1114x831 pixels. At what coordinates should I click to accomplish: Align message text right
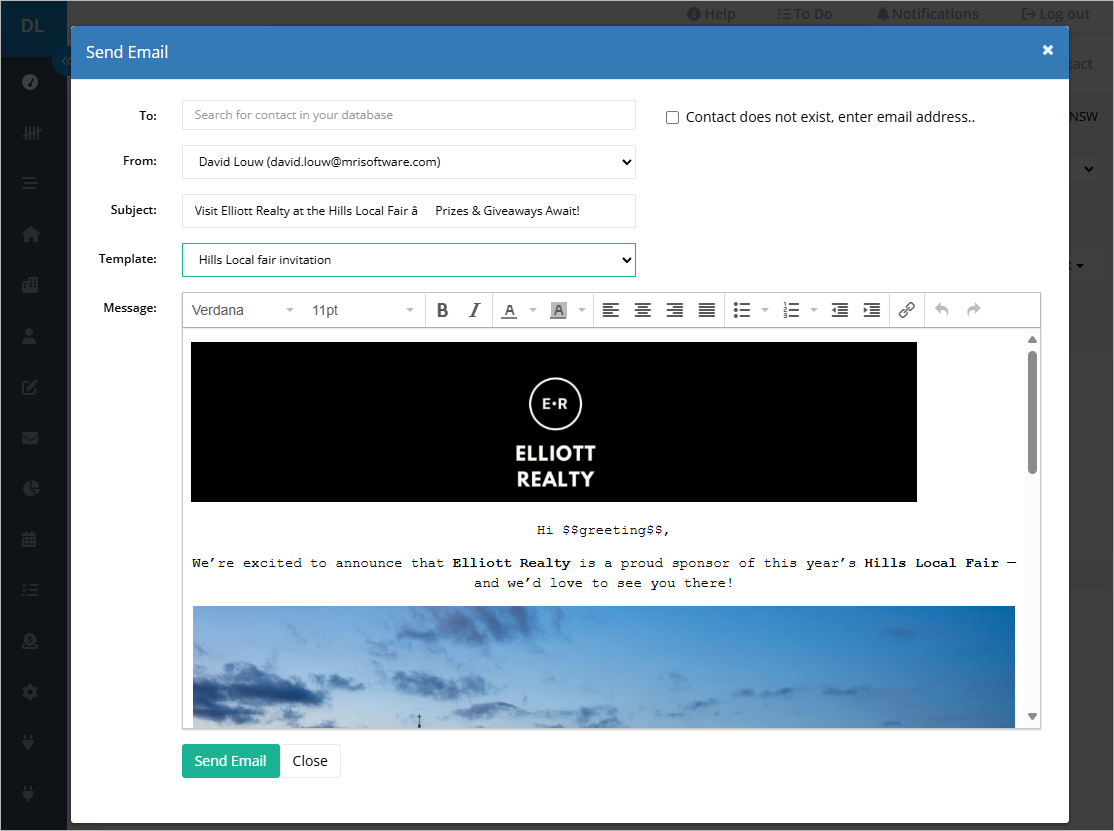(x=674, y=310)
